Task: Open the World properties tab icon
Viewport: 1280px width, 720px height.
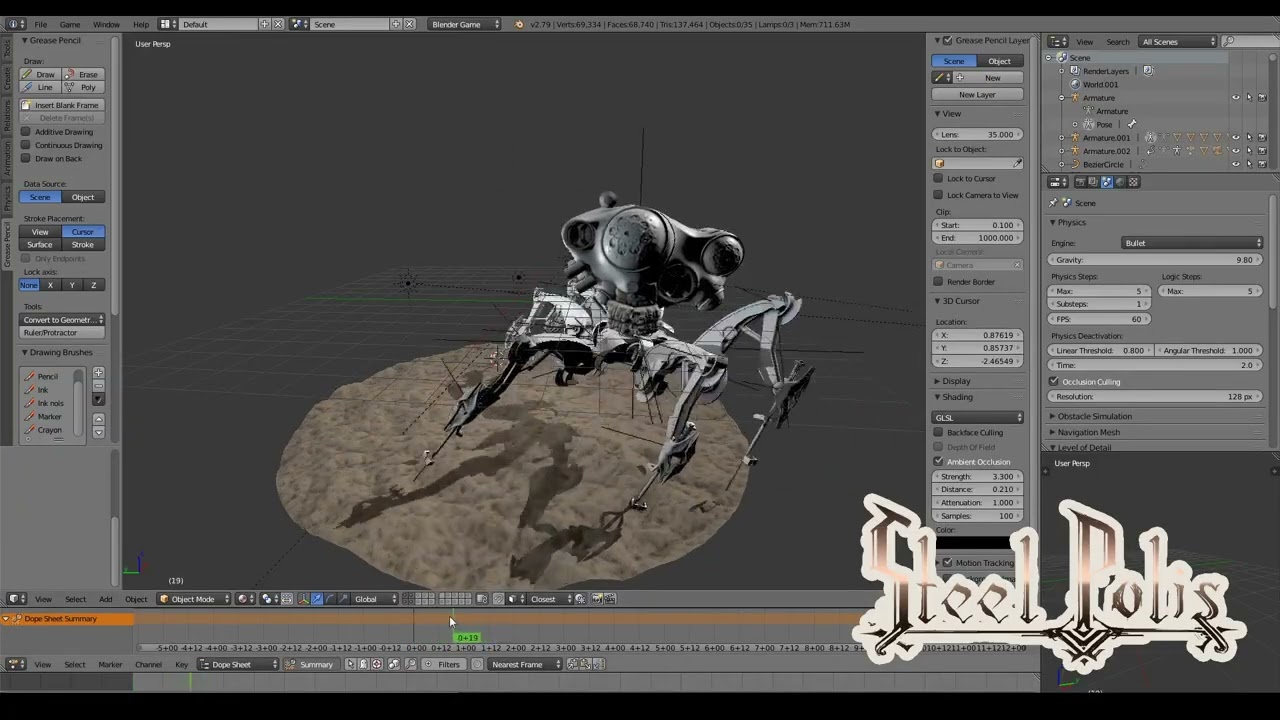Action: [x=1120, y=182]
